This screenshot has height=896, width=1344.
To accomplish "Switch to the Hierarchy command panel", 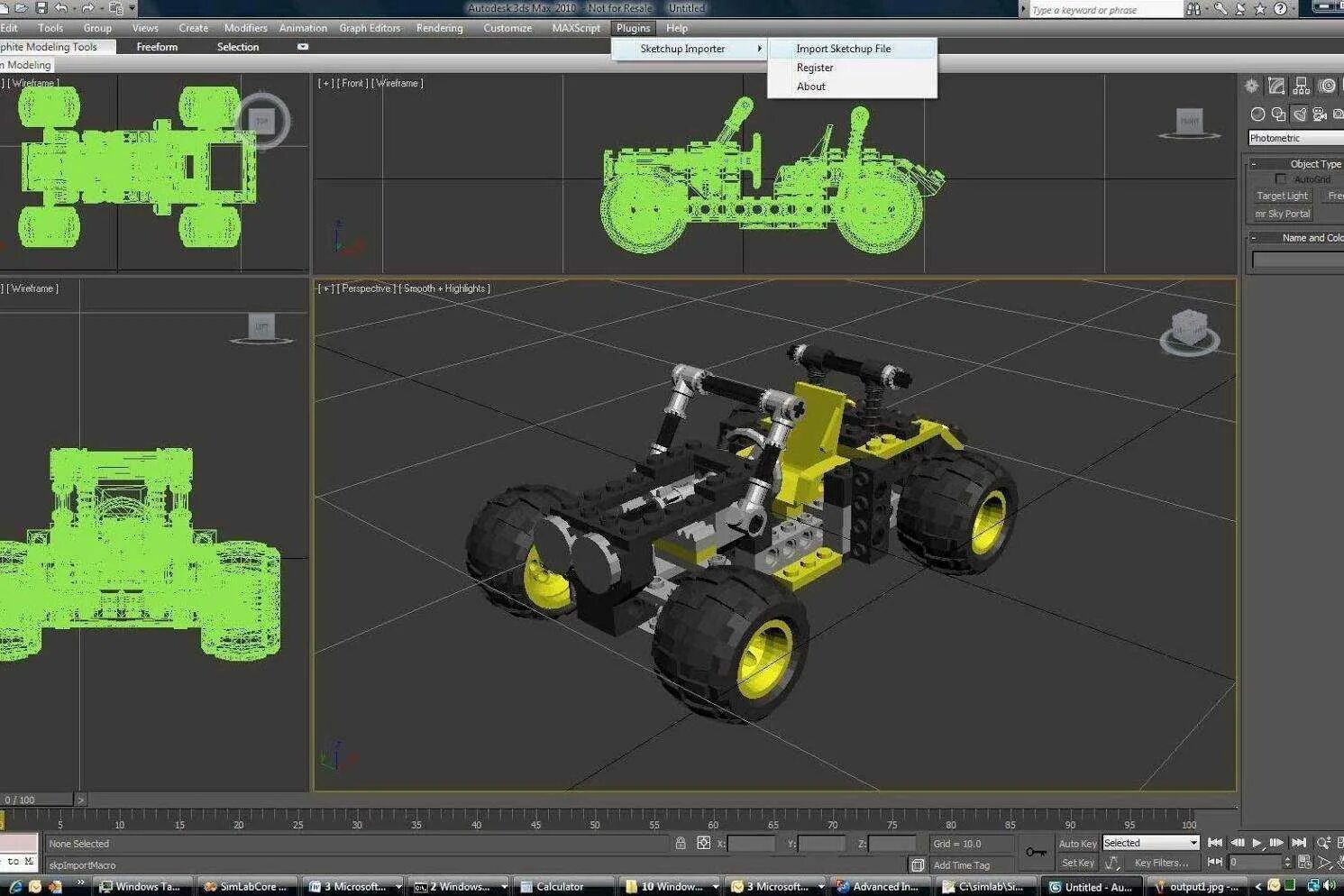I will (1302, 86).
